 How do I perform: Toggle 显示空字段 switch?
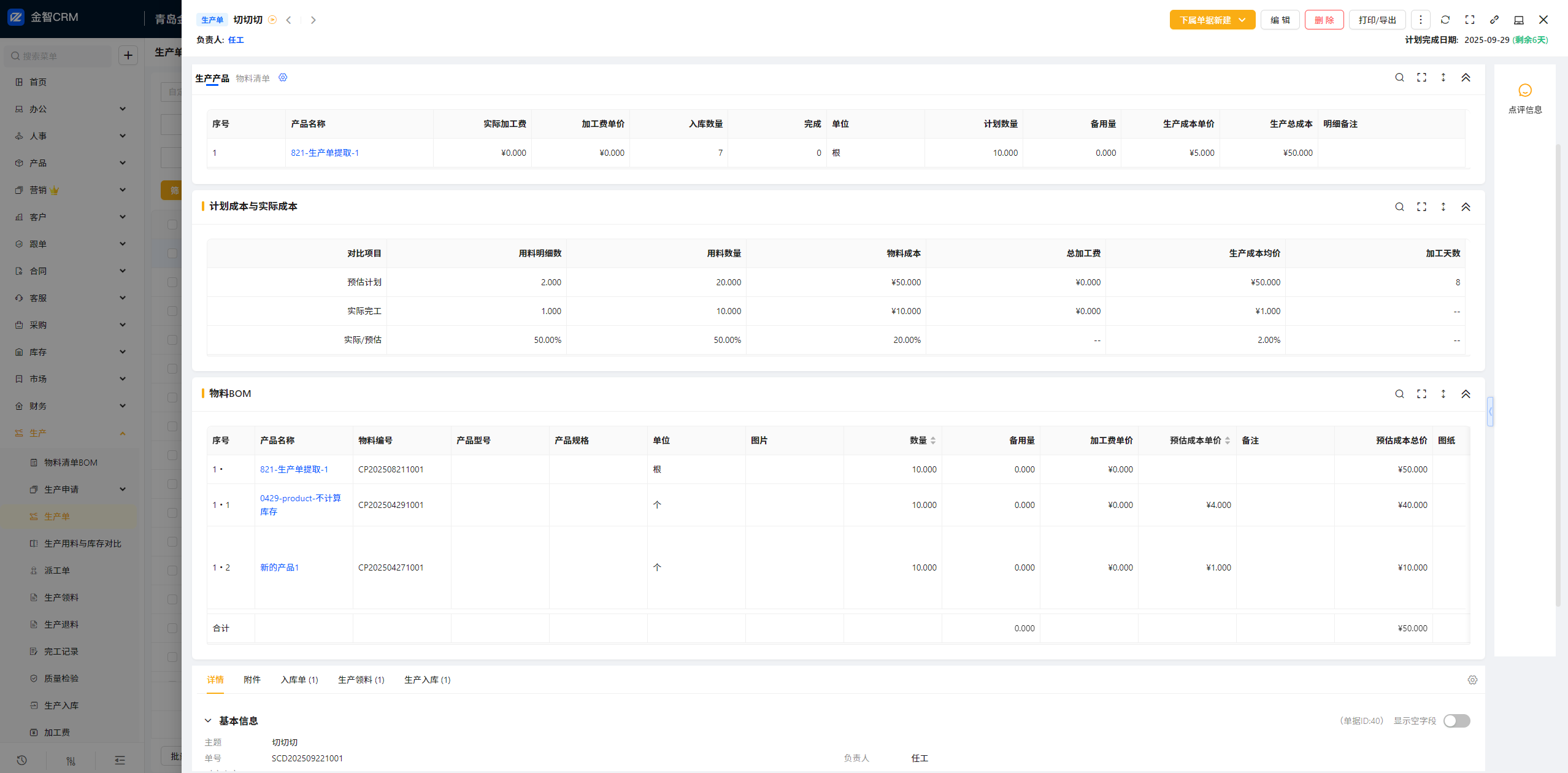click(x=1456, y=721)
